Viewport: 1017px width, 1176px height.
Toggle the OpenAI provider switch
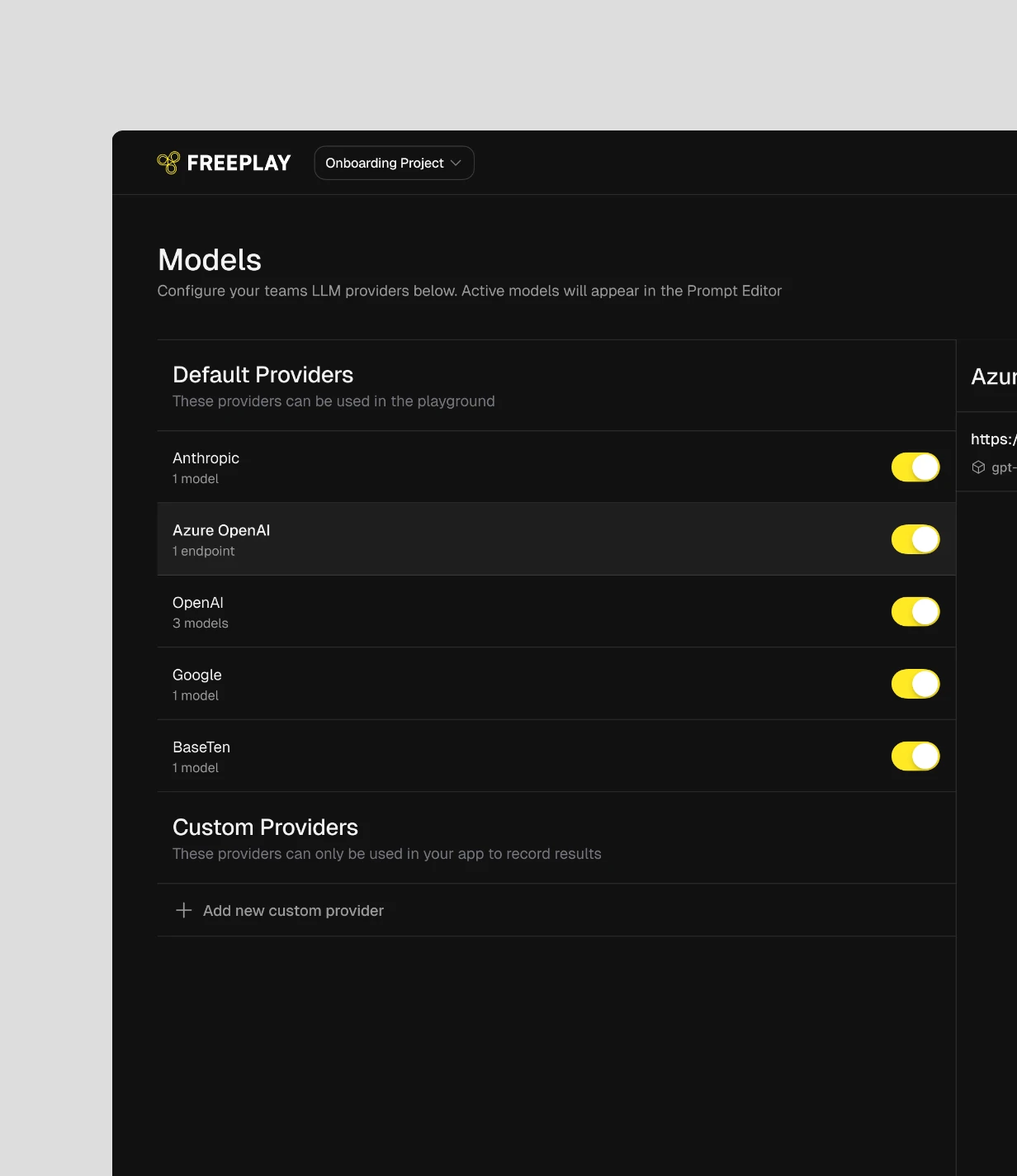(x=915, y=612)
